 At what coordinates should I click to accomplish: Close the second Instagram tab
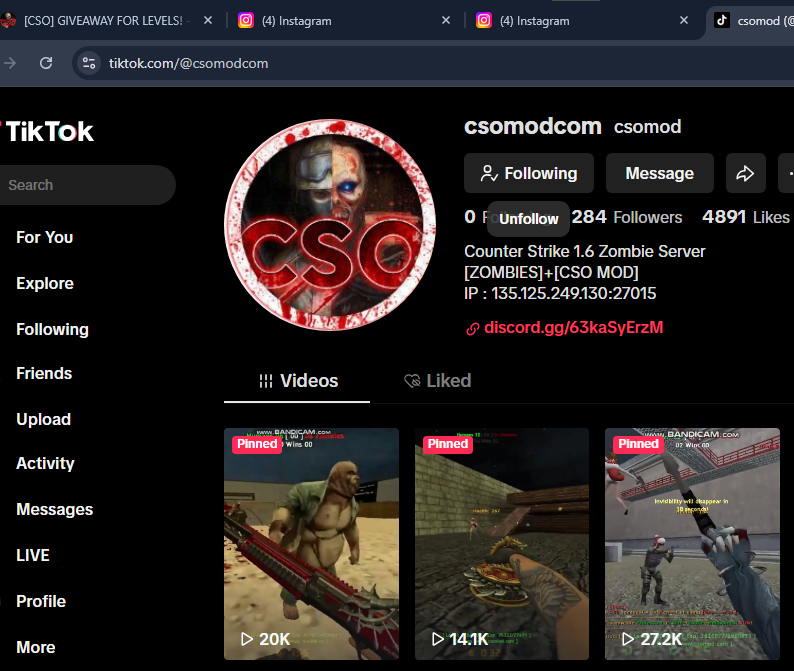[684, 20]
